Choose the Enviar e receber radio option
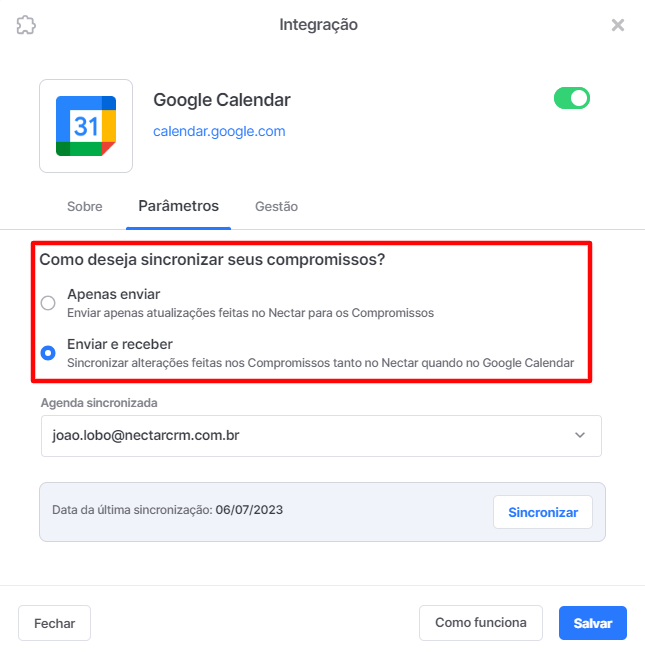Viewport: 645px width, 654px height. (x=48, y=353)
